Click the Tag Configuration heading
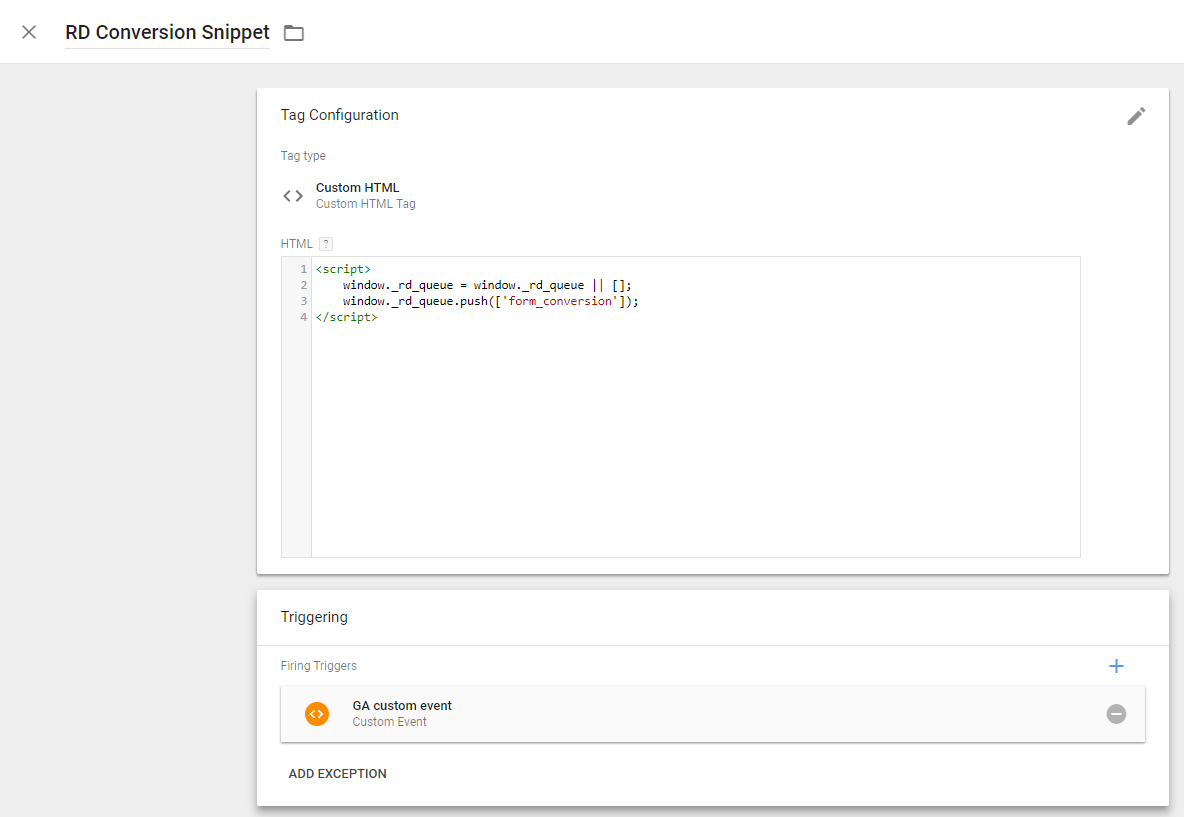Image resolution: width=1184 pixels, height=817 pixels. 340,115
